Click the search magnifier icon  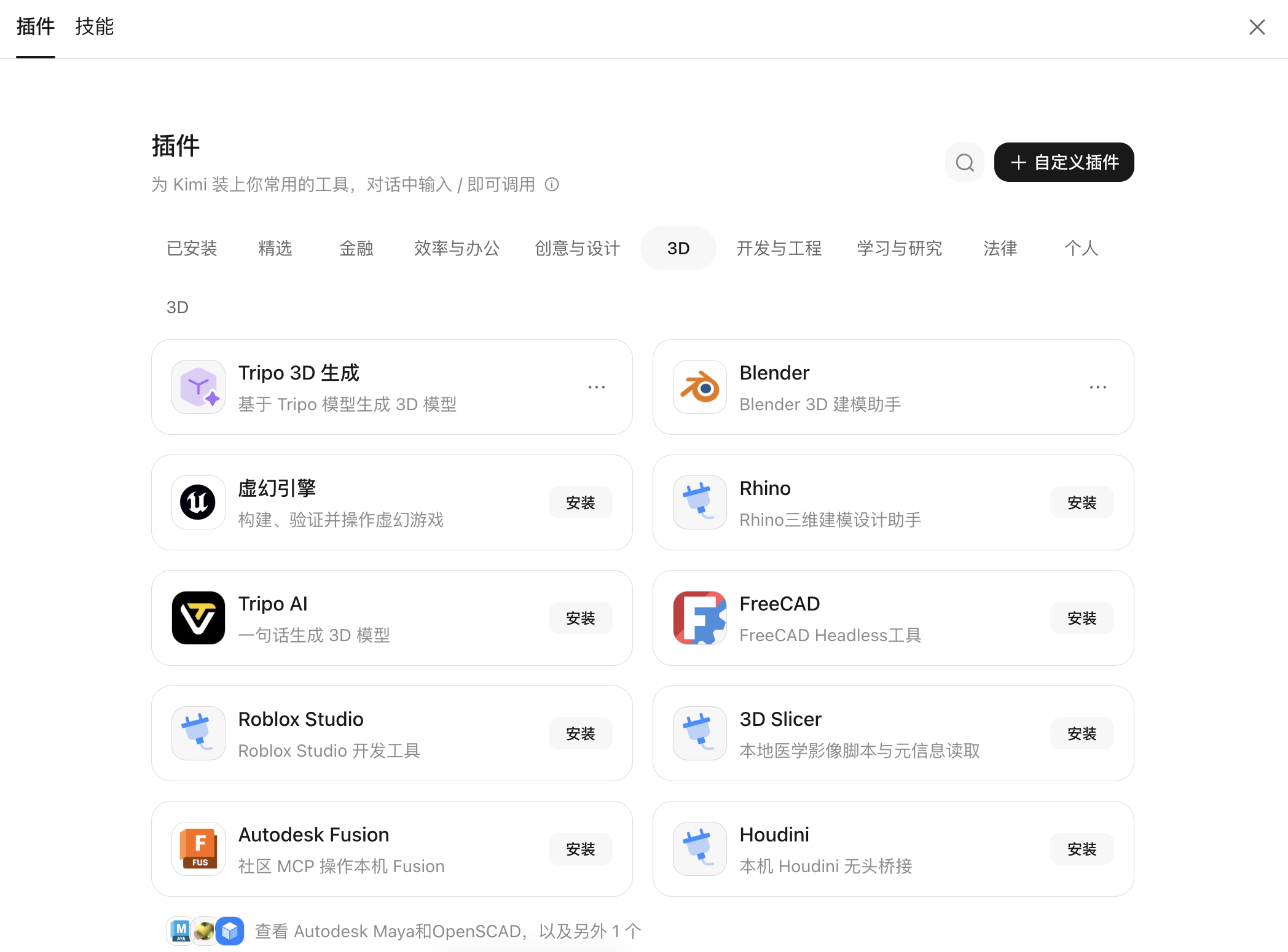click(965, 163)
